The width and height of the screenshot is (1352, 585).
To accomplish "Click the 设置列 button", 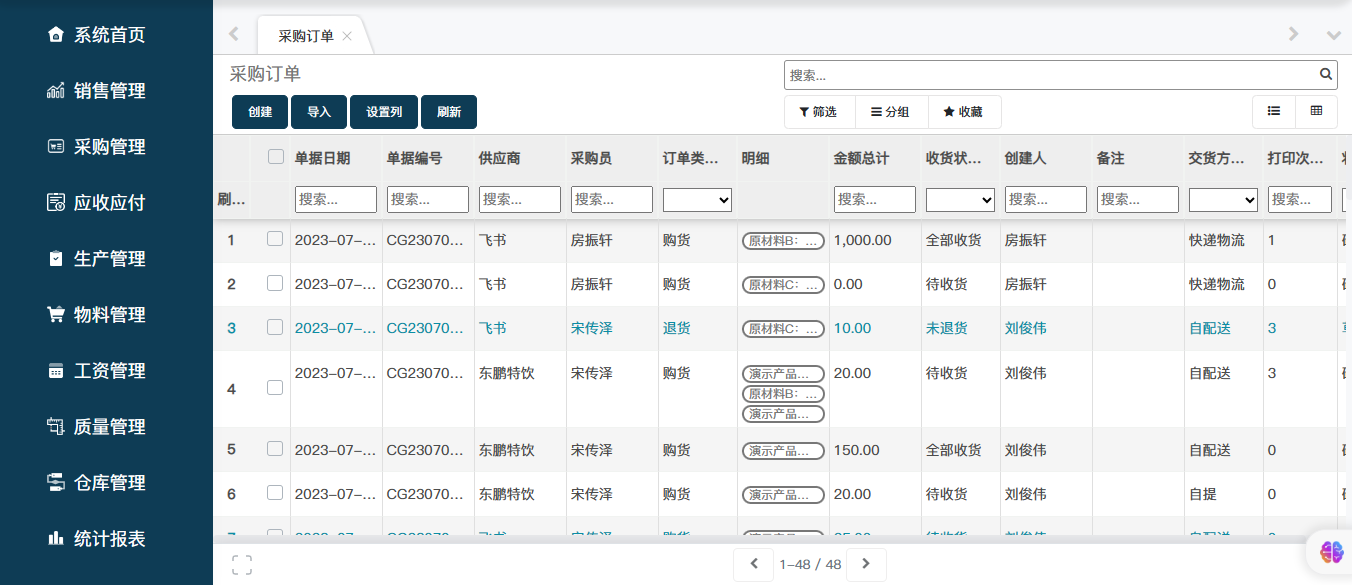I will click(384, 112).
